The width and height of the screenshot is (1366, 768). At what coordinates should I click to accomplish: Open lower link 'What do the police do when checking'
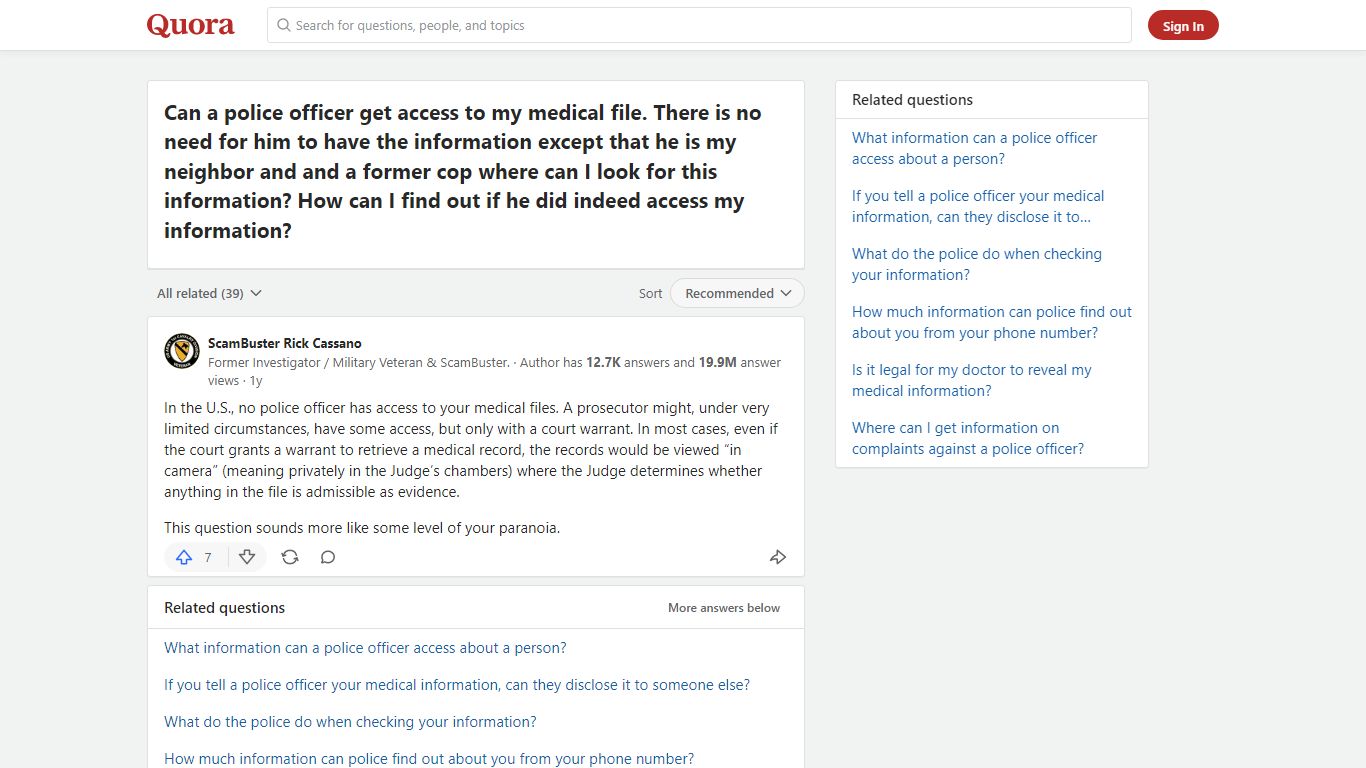pyautogui.click(x=350, y=722)
